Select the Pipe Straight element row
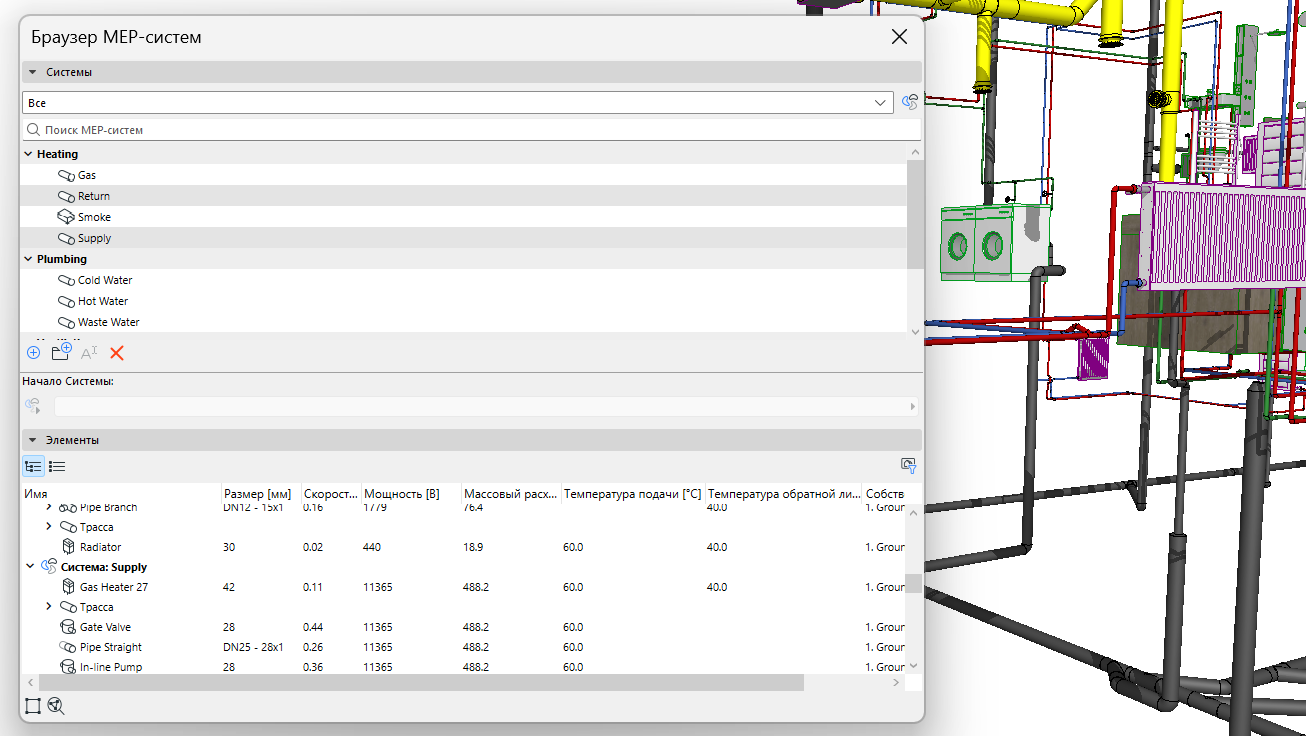 coord(464,647)
